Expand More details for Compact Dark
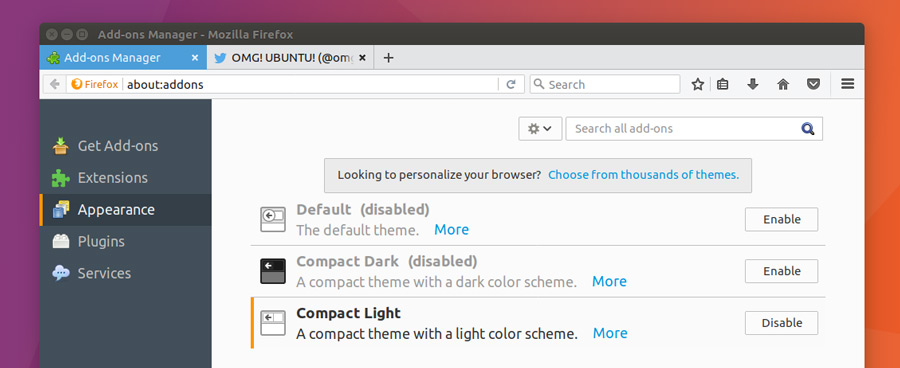Screen dimensions: 900x368 pyautogui.click(x=610, y=281)
